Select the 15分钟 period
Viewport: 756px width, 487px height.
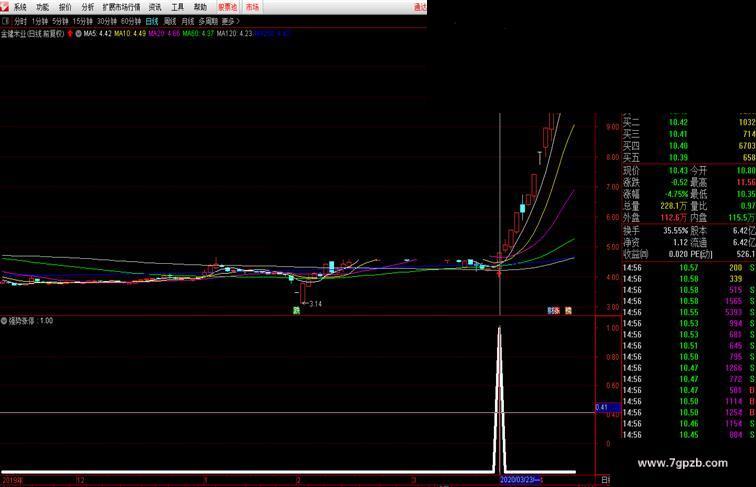click(82, 21)
